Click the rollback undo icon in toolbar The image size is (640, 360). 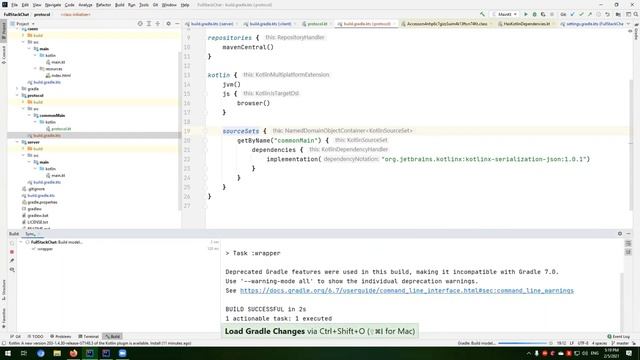coord(608,14)
